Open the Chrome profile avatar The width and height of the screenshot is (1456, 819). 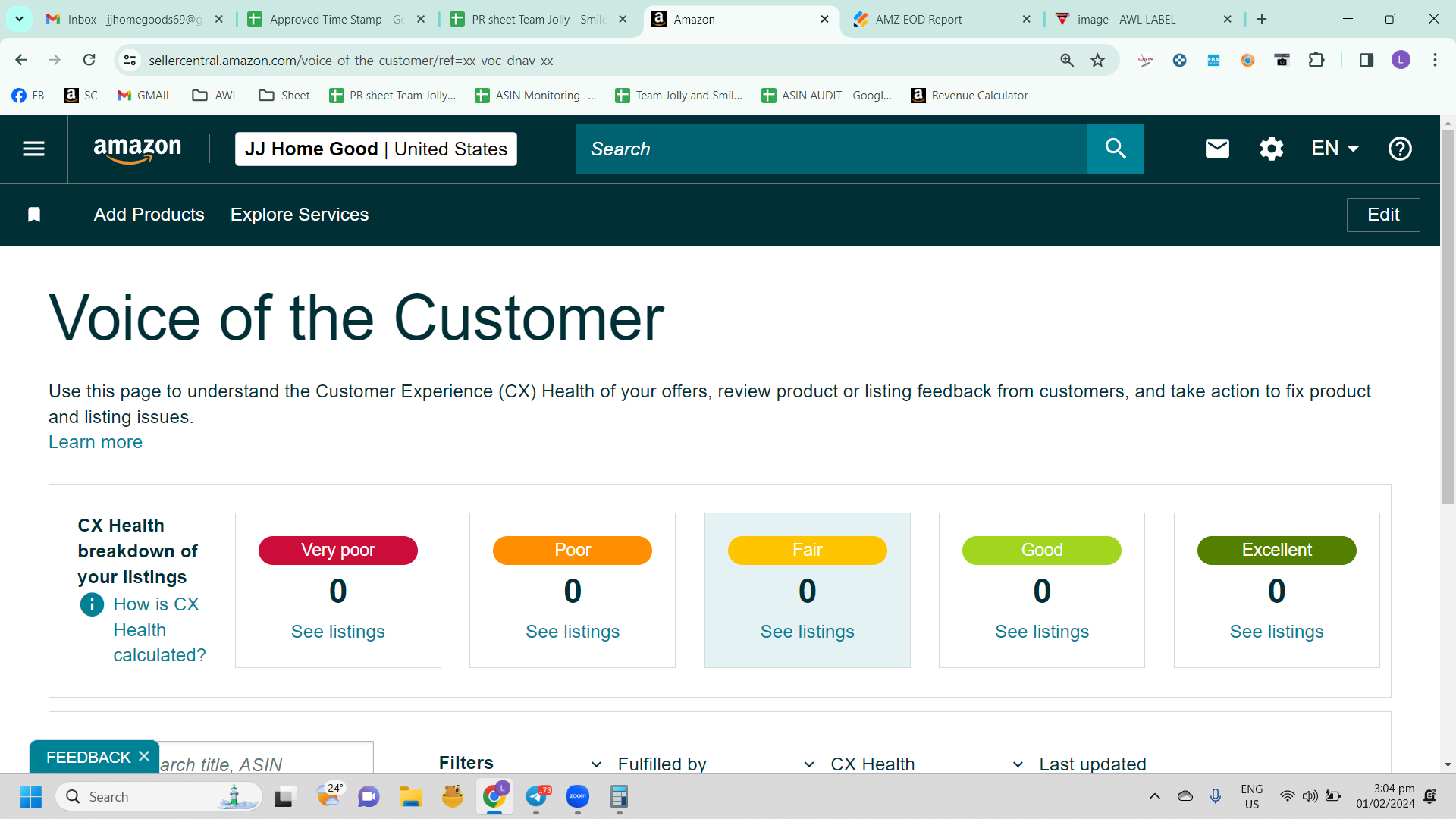click(x=1401, y=60)
